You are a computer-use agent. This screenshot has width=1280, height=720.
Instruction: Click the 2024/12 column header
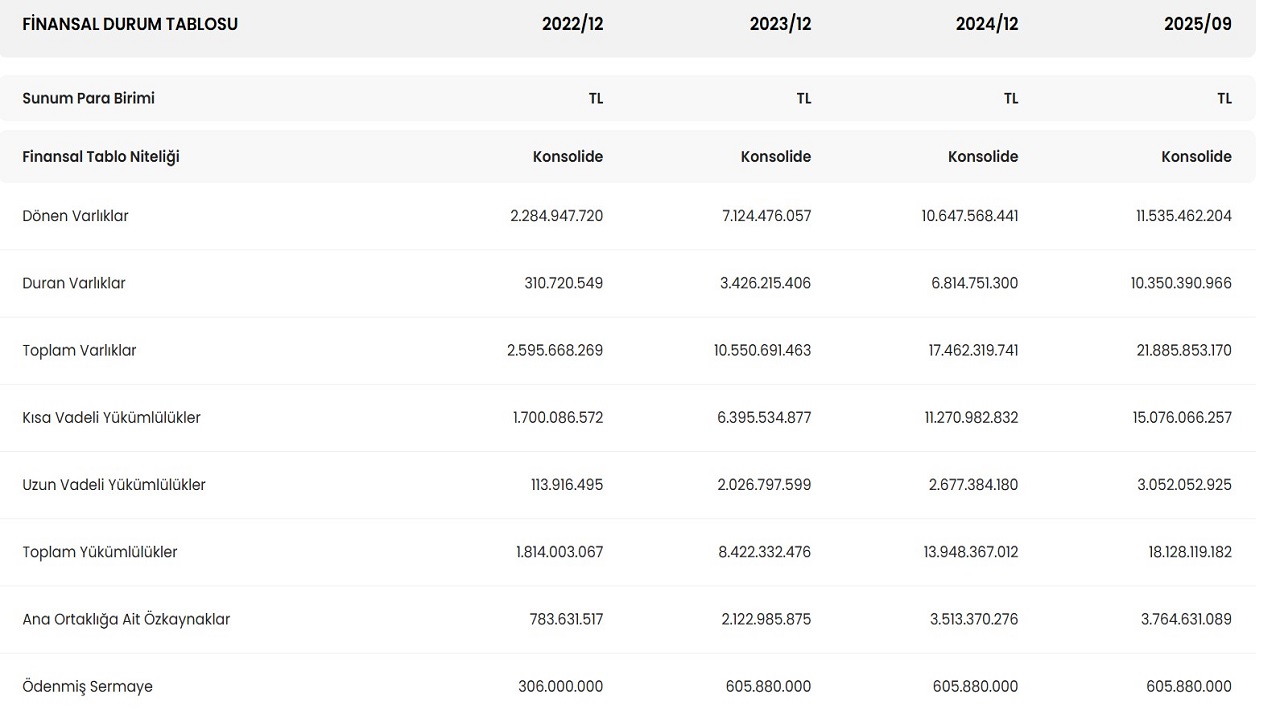tap(986, 24)
